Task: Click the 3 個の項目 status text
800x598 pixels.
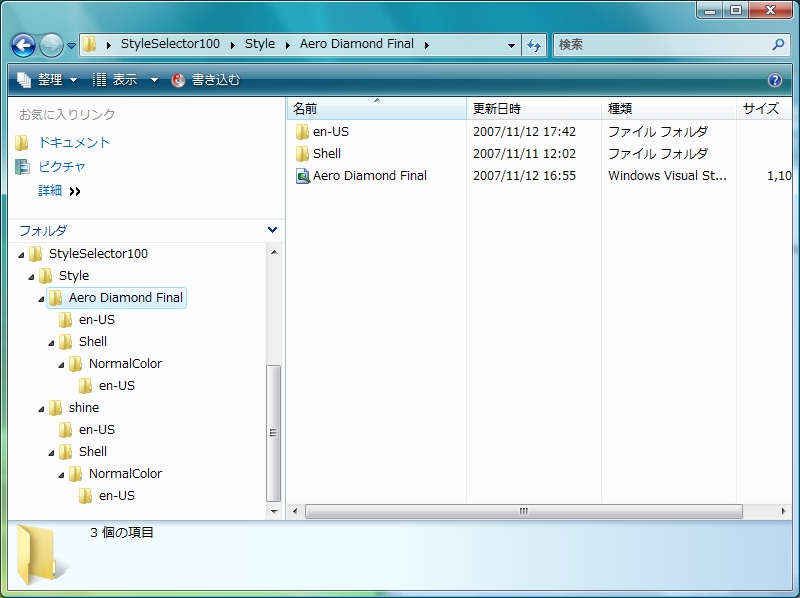Action: [121, 532]
